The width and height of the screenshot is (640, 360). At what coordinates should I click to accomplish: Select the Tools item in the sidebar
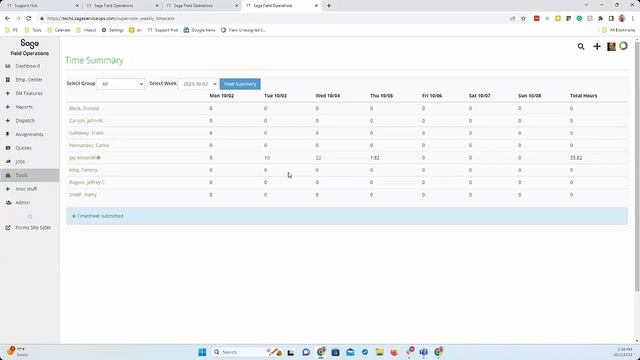pyautogui.click(x=29, y=175)
